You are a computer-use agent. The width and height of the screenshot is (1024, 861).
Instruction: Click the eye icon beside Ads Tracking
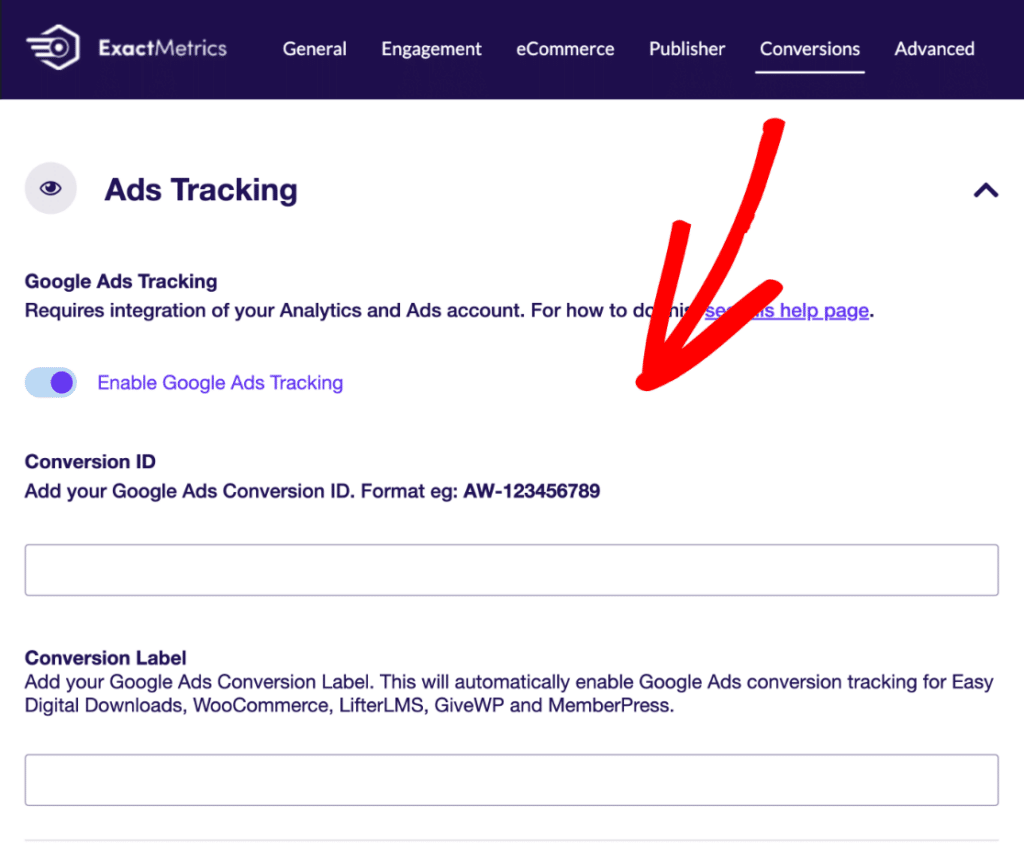(50, 188)
